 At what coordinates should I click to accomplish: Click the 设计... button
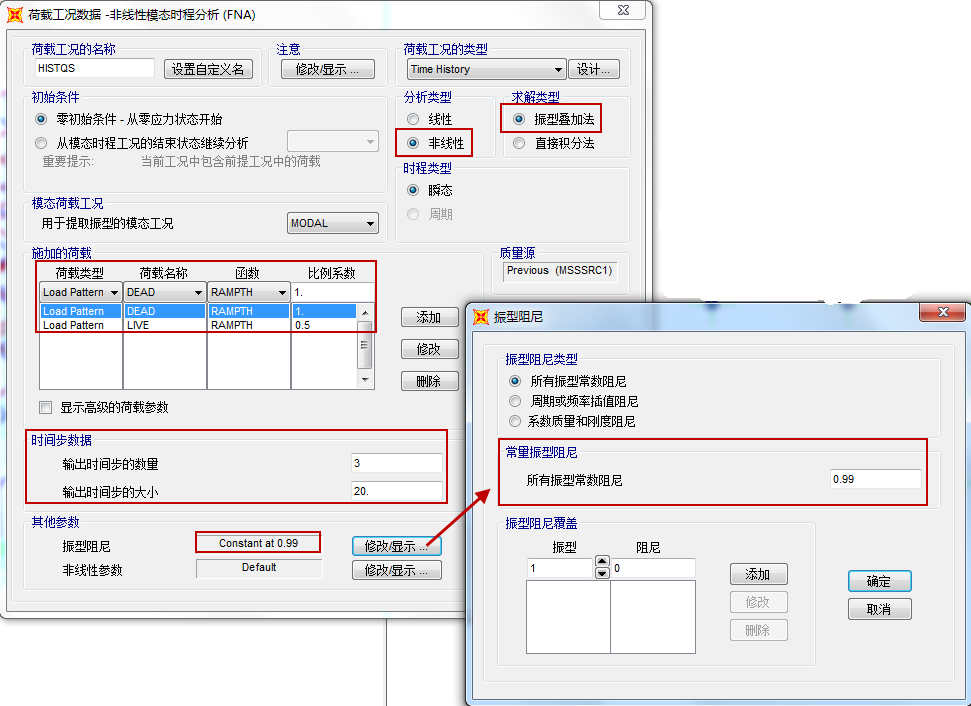point(594,69)
